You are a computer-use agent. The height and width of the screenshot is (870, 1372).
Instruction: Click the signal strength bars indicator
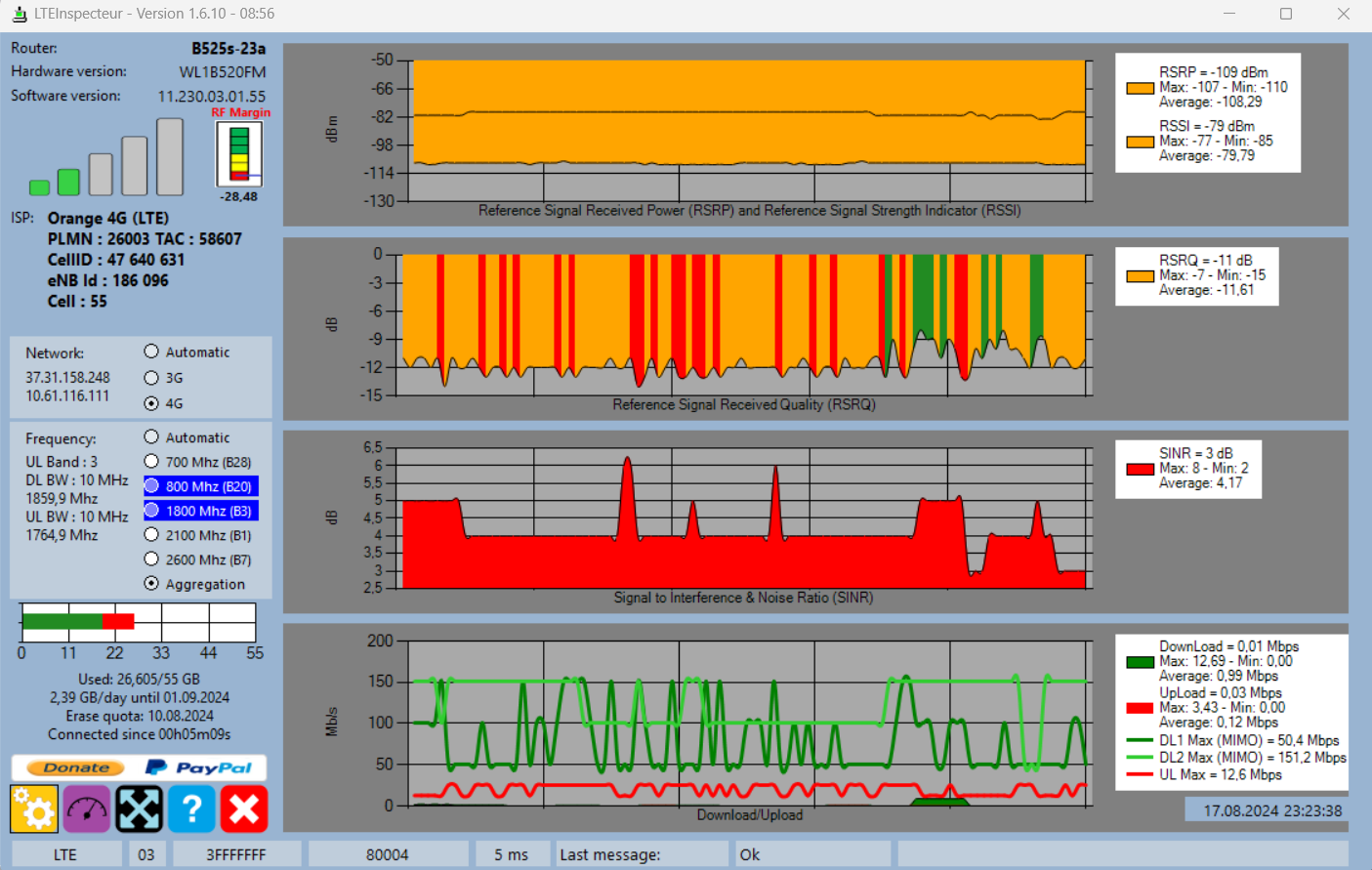(106, 157)
